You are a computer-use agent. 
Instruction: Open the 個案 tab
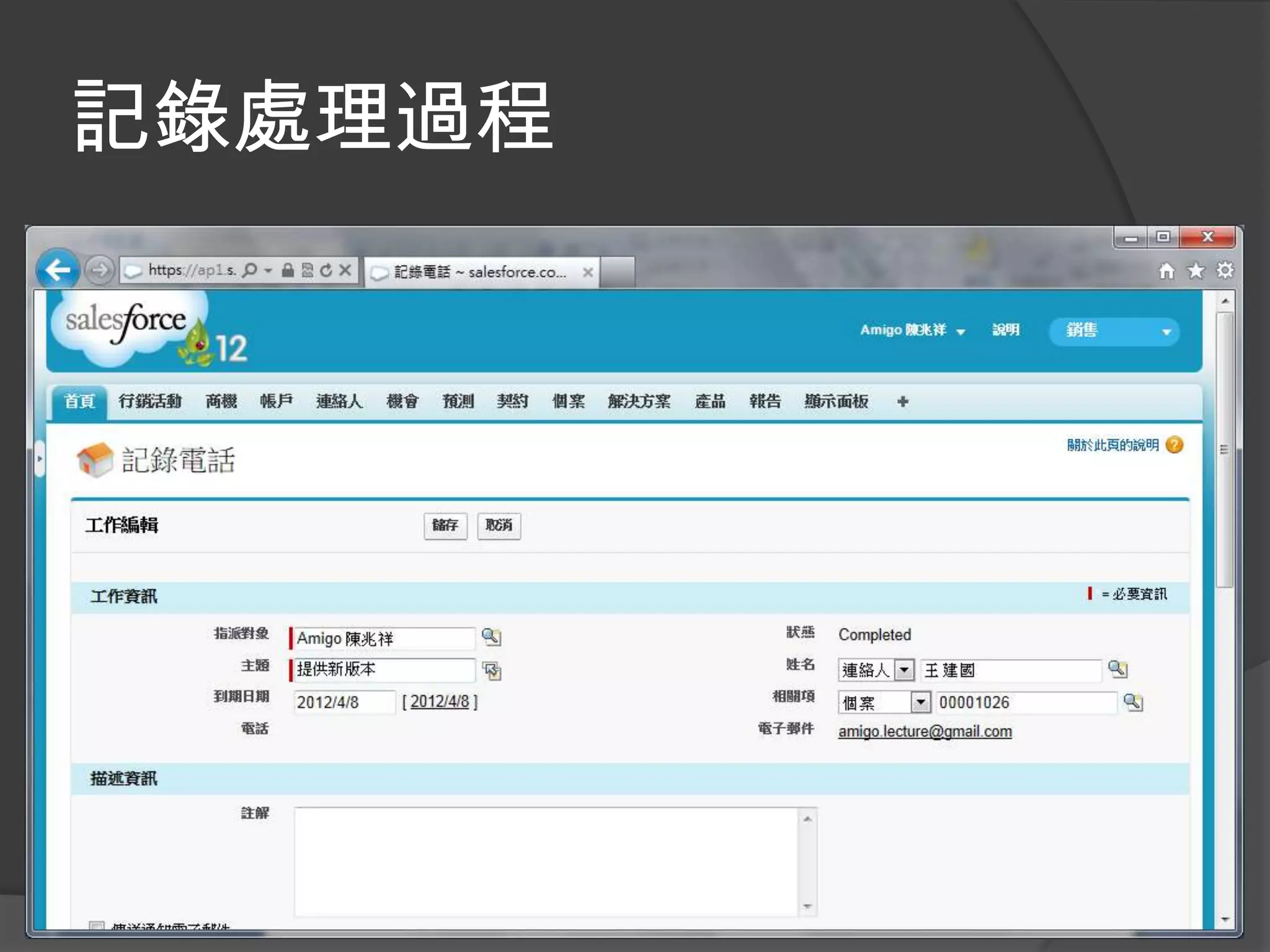[x=569, y=402]
